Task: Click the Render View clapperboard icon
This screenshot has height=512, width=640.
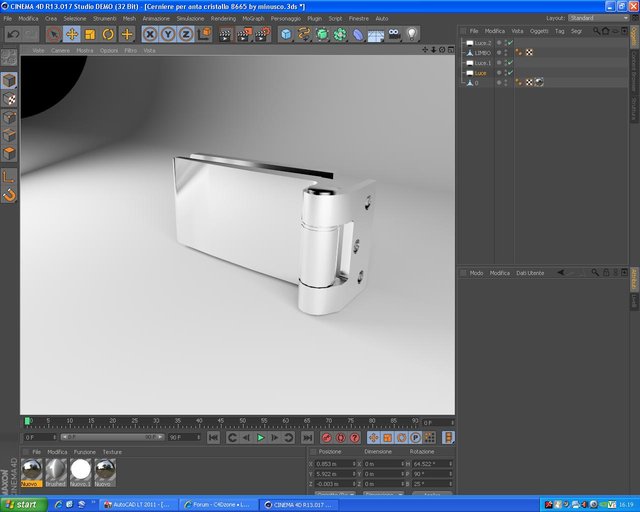Action: point(225,34)
